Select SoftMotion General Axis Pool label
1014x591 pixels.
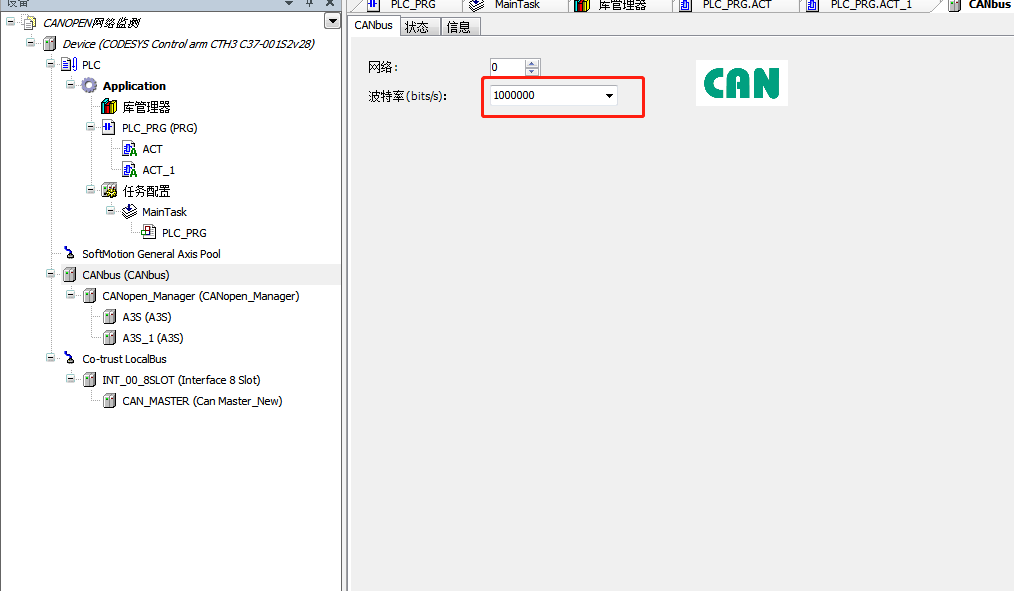151,254
